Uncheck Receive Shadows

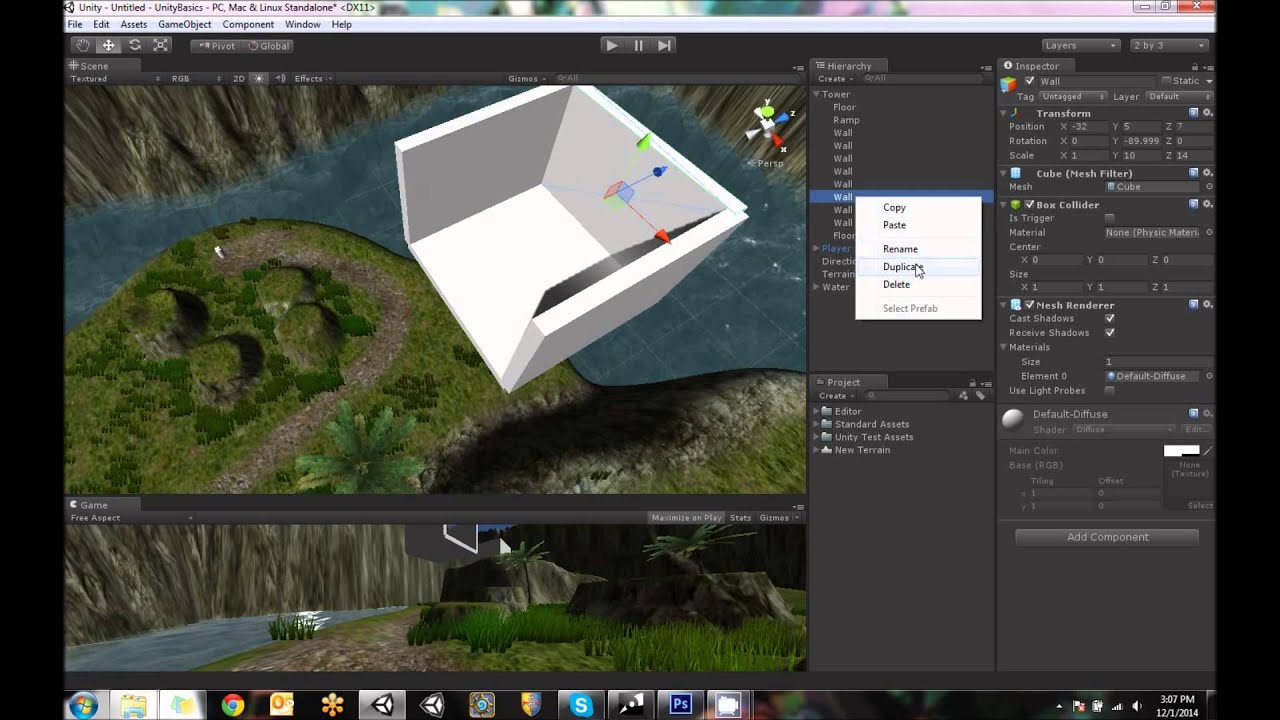(1109, 332)
